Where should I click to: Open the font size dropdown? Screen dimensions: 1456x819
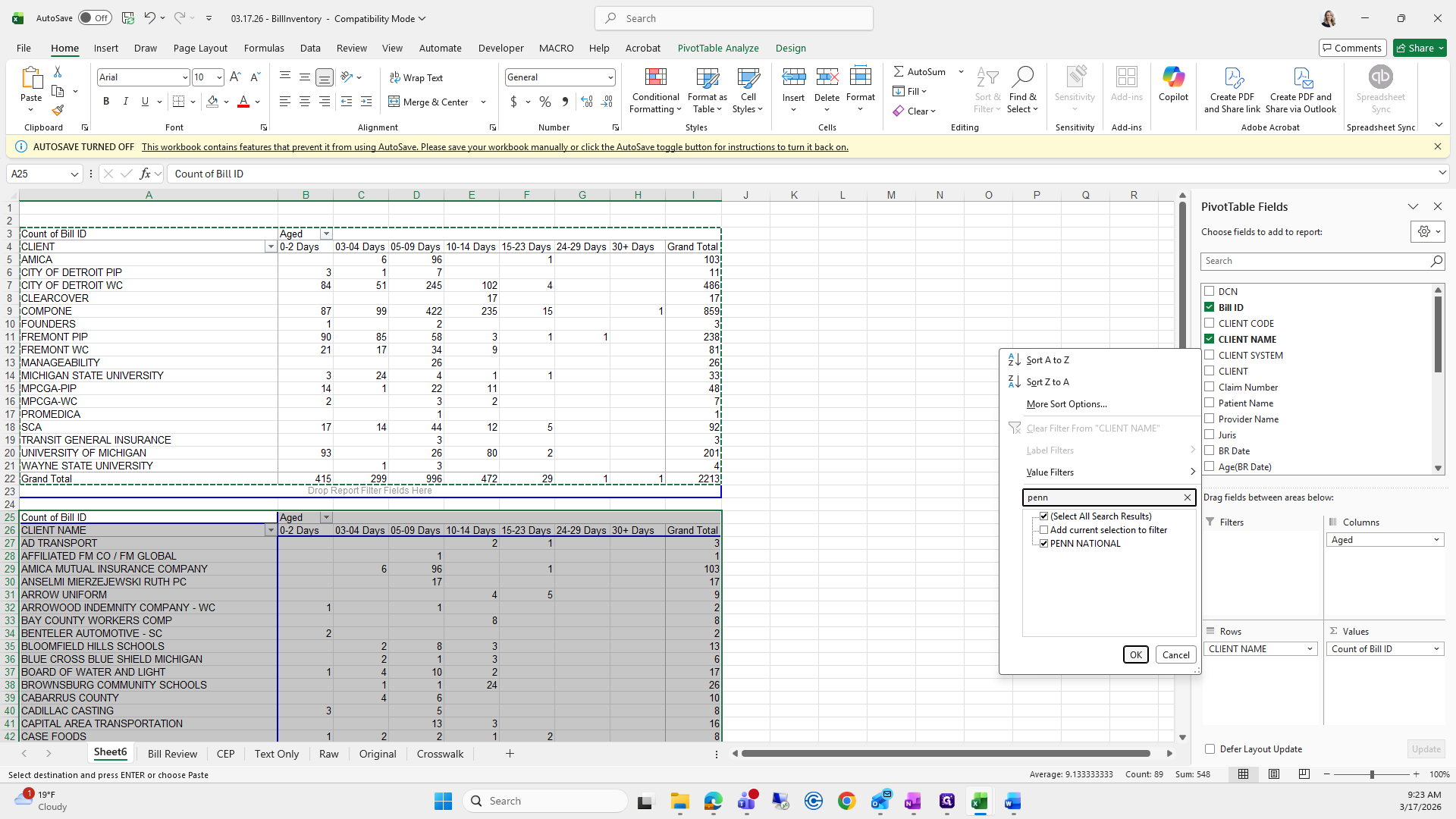[219, 77]
